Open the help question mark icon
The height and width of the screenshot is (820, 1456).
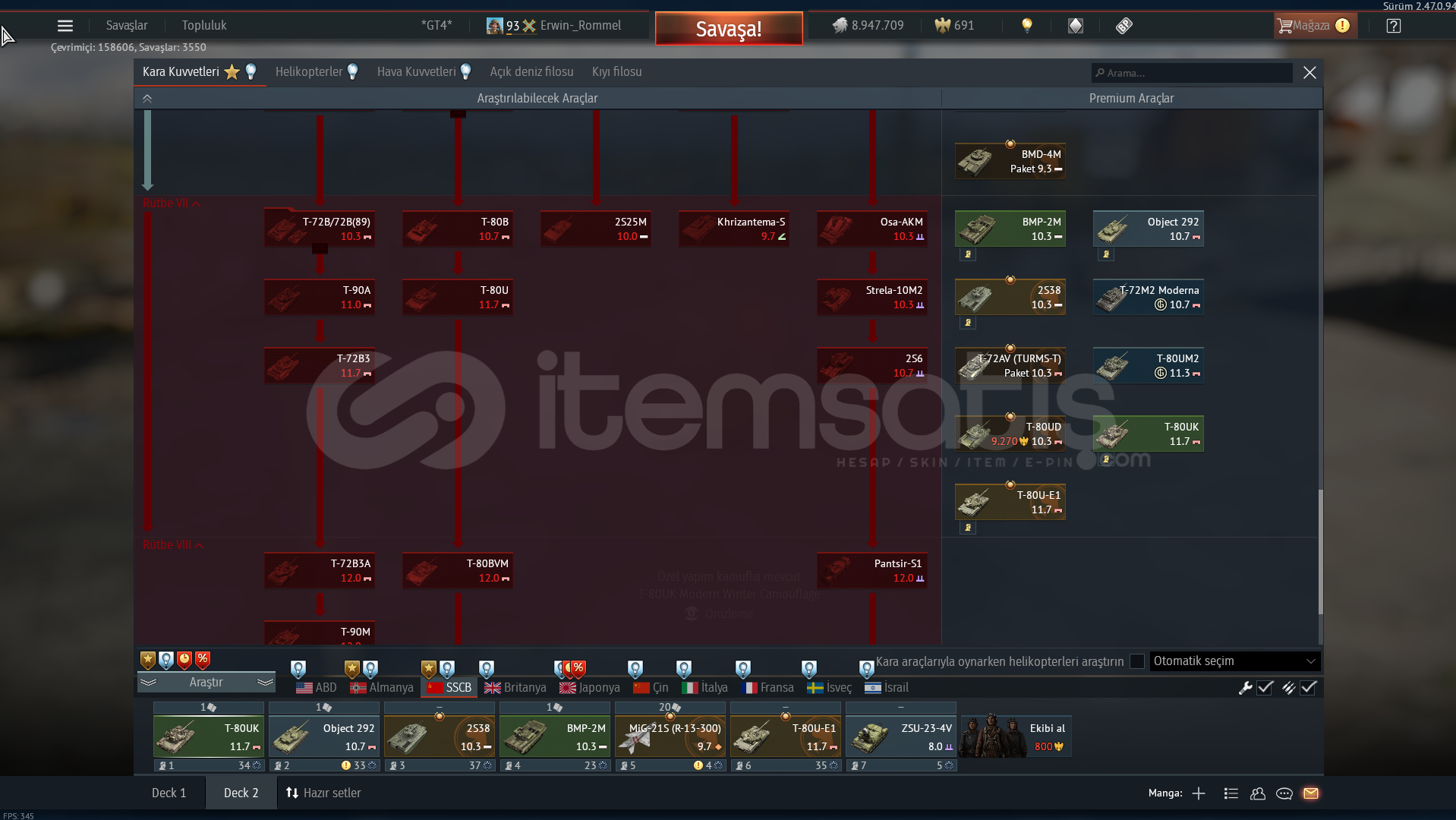[x=1394, y=26]
